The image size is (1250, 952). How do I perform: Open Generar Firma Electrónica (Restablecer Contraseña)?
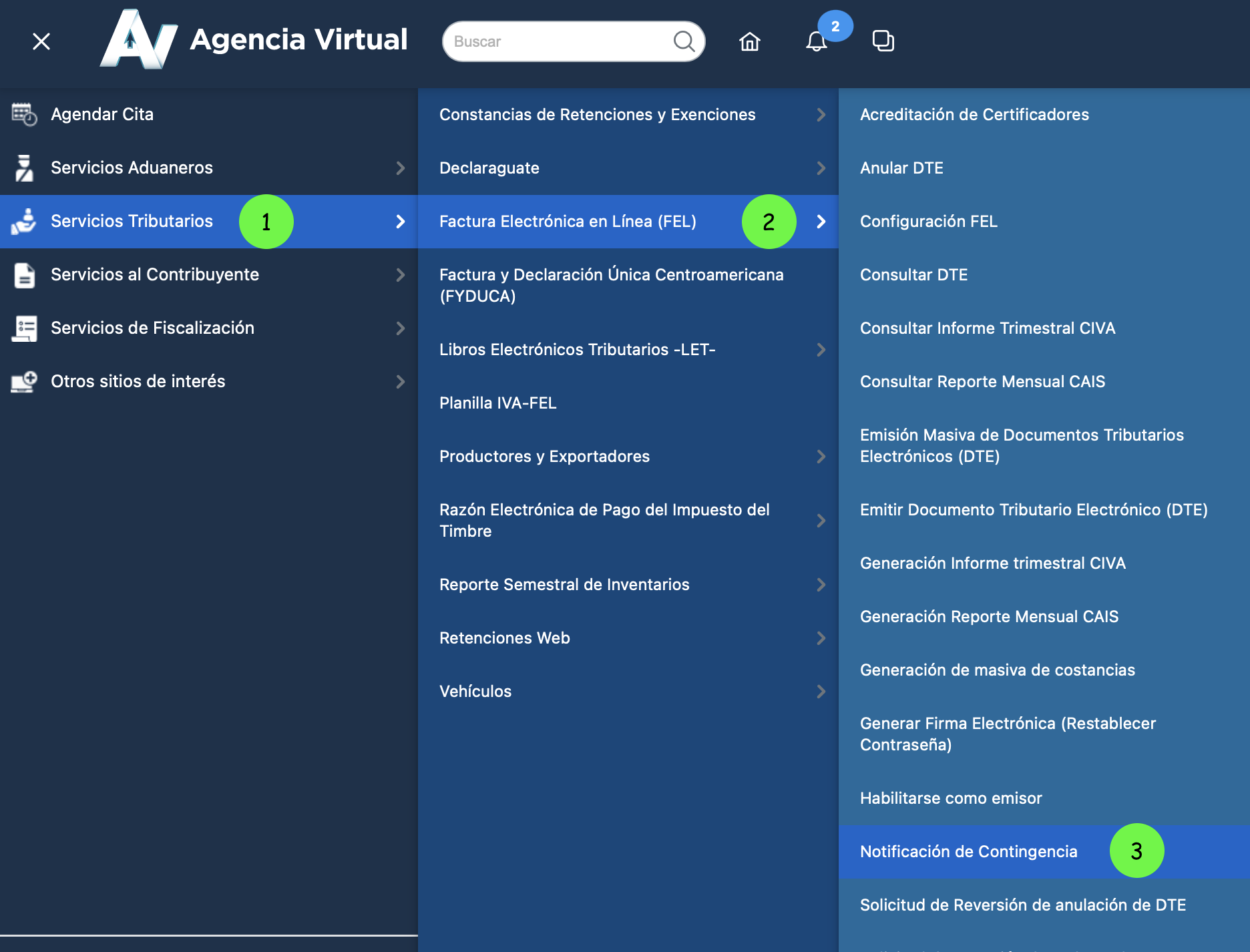[1044, 734]
